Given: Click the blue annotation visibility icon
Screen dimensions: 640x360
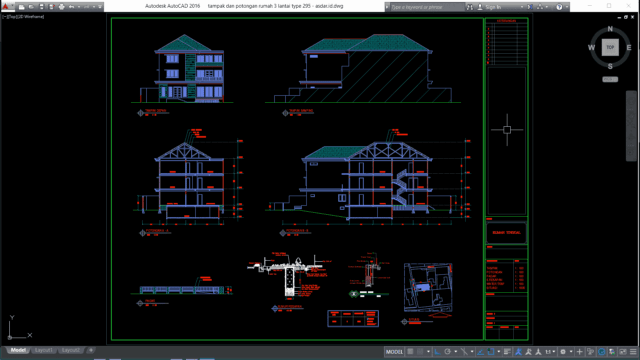Looking at the screenshot, I should tap(518, 352).
